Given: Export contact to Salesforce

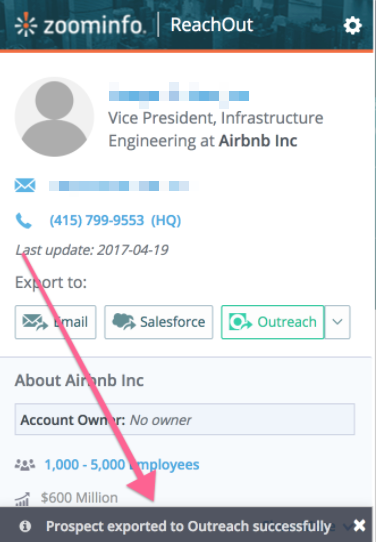Looking at the screenshot, I should click(159, 322).
